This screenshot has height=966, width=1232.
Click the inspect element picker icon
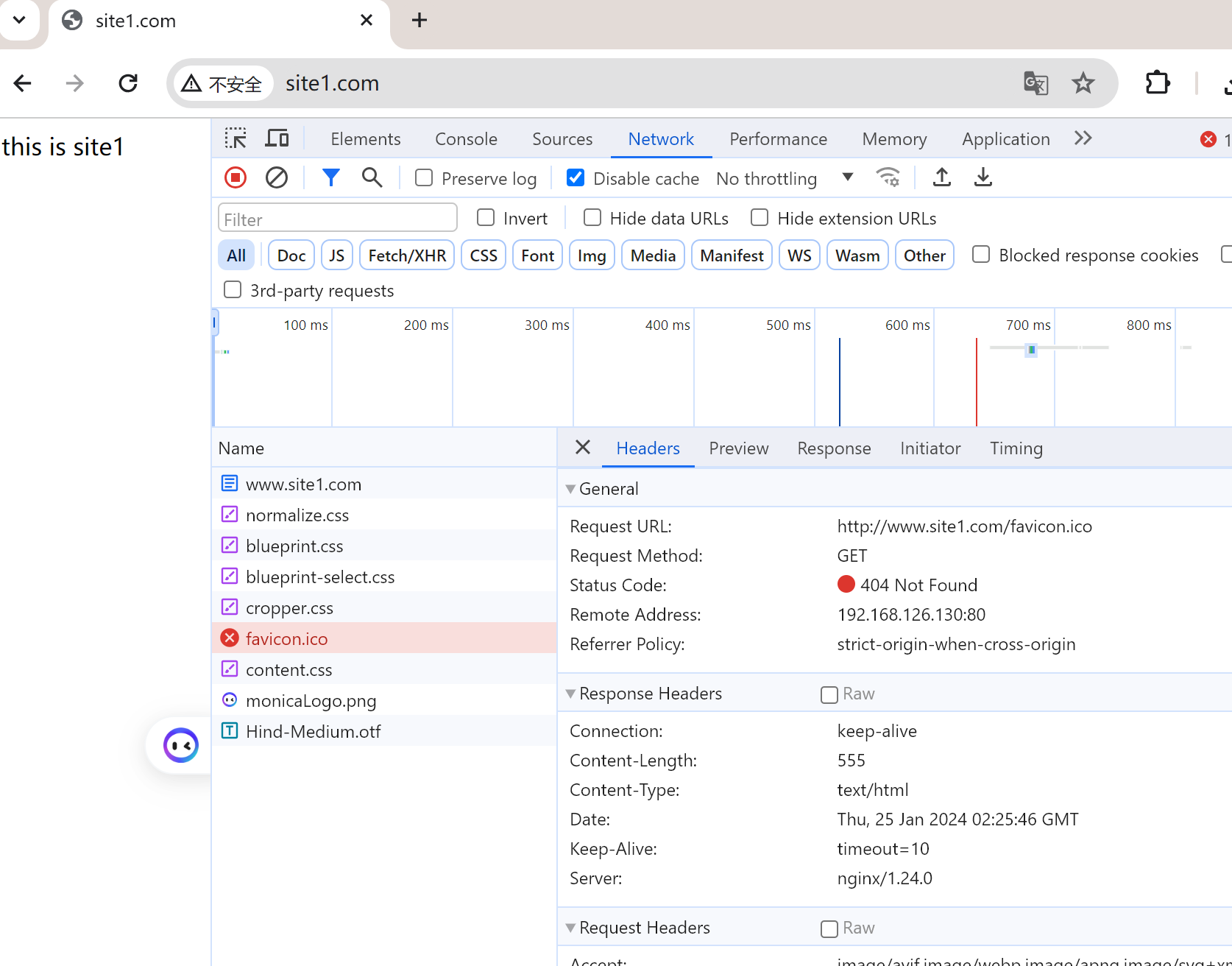coord(236,138)
